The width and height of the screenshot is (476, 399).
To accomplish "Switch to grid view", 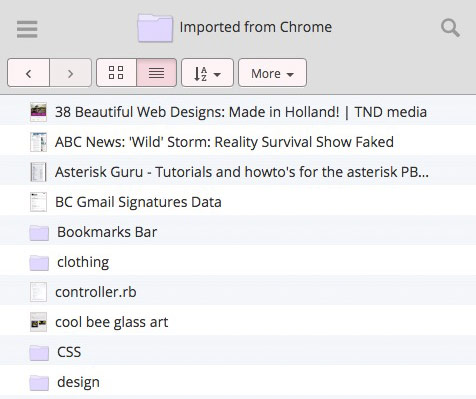I will pyautogui.click(x=116, y=73).
